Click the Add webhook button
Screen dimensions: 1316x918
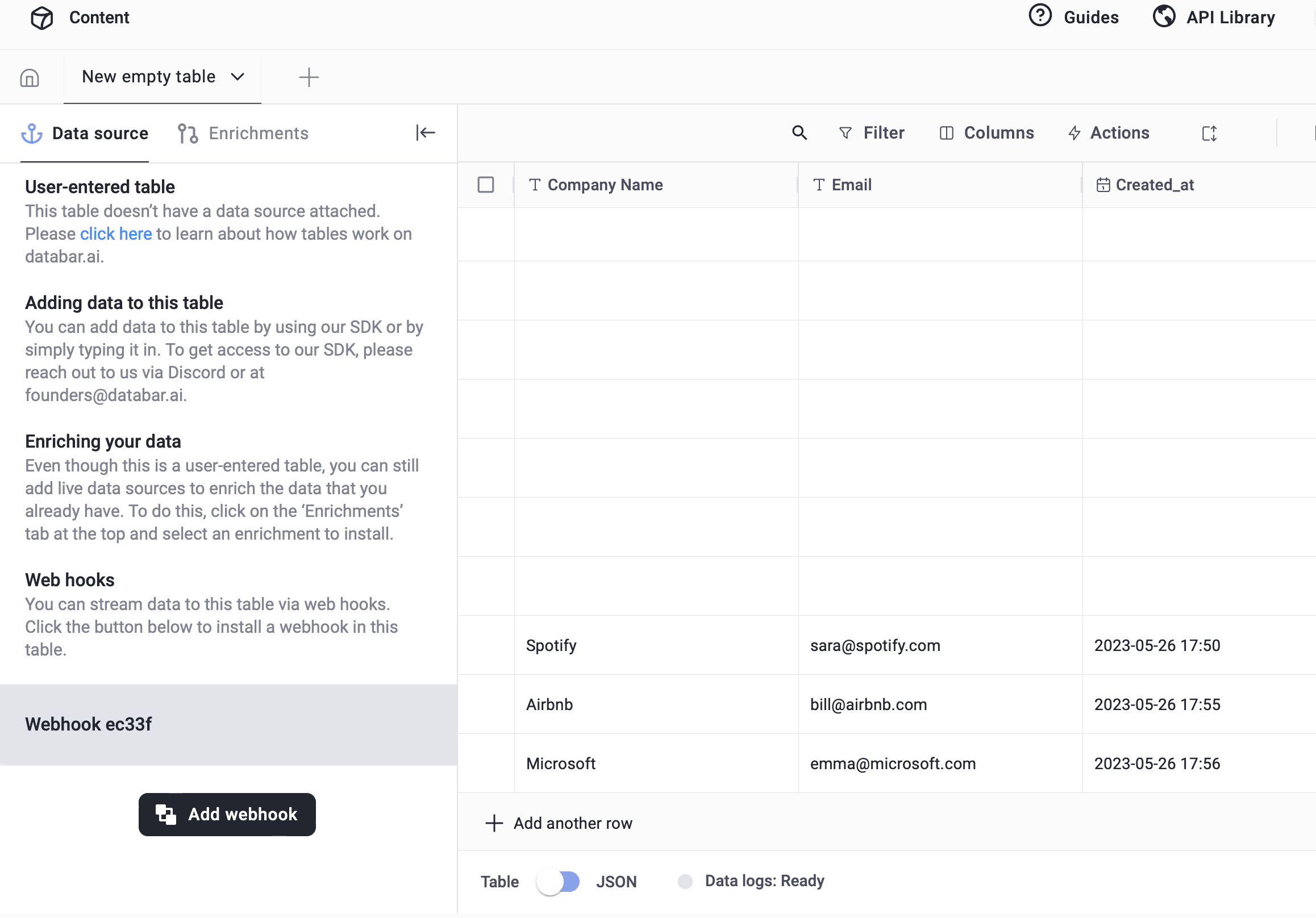coord(227,814)
